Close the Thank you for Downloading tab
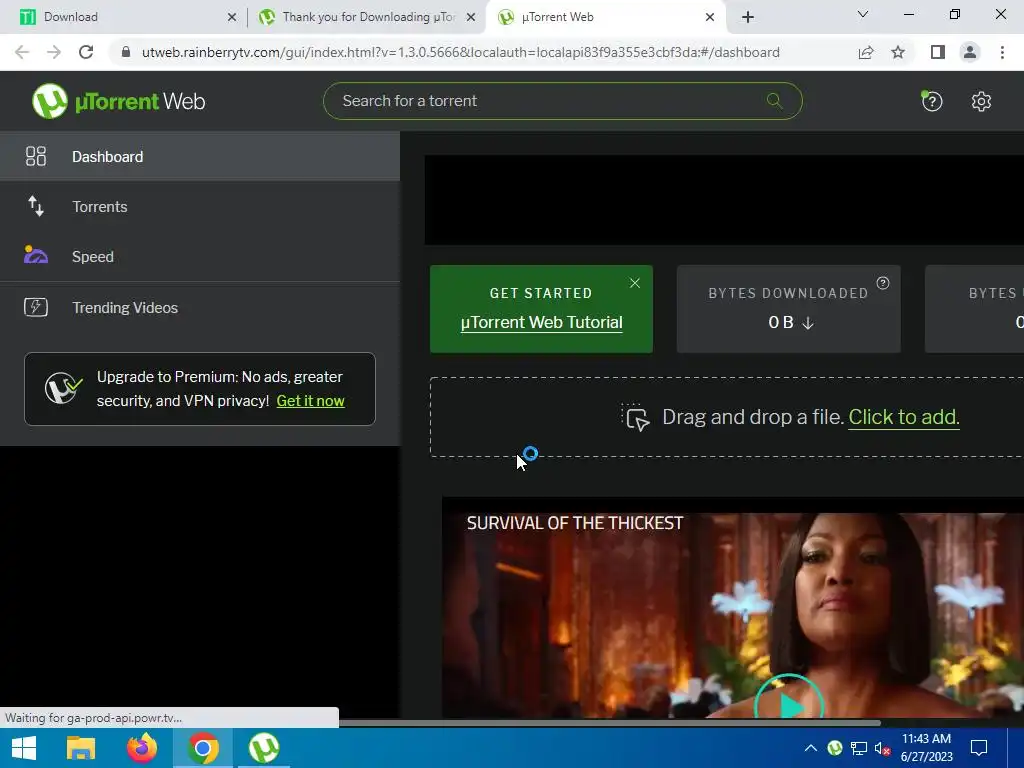 [470, 17]
